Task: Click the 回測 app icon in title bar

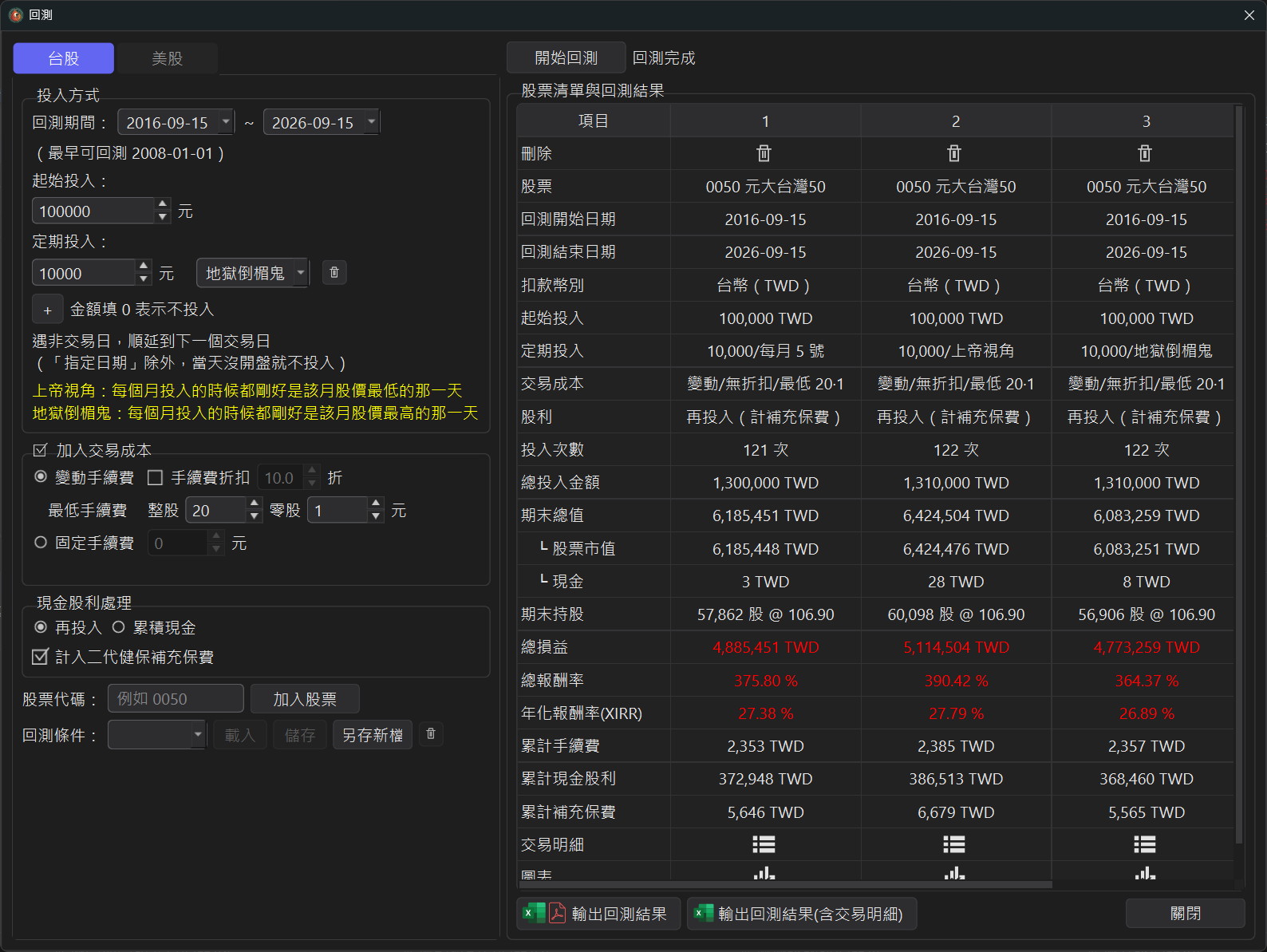Action: (x=15, y=15)
